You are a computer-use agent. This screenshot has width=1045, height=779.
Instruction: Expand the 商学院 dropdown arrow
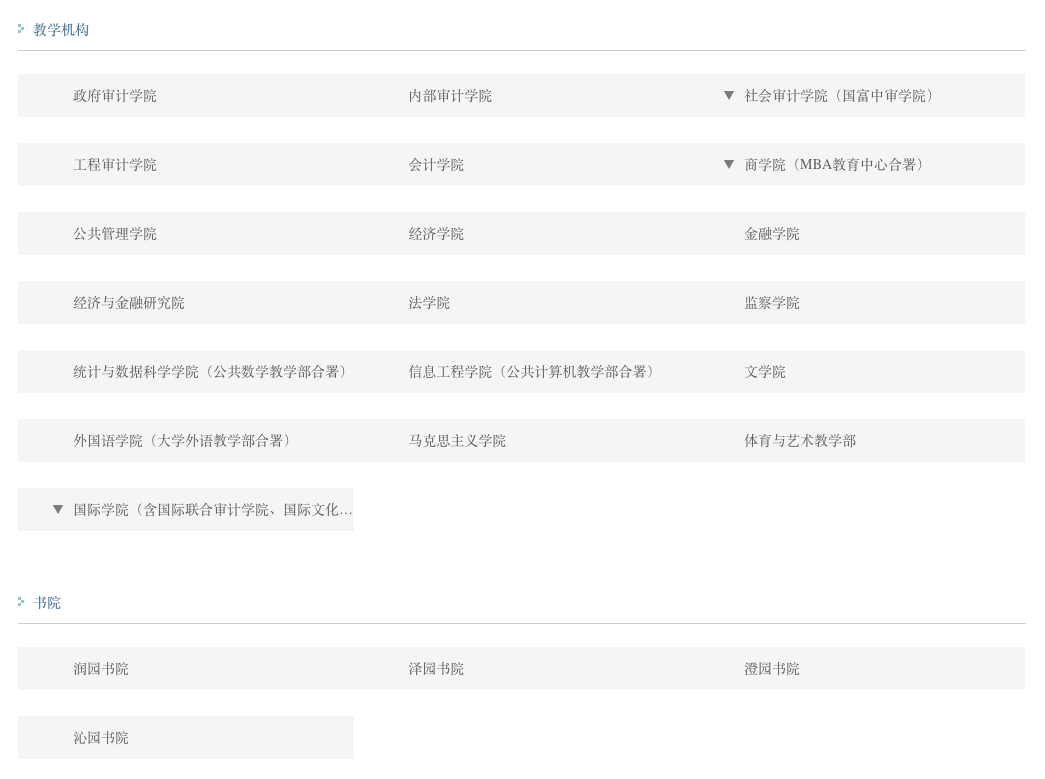tap(728, 164)
